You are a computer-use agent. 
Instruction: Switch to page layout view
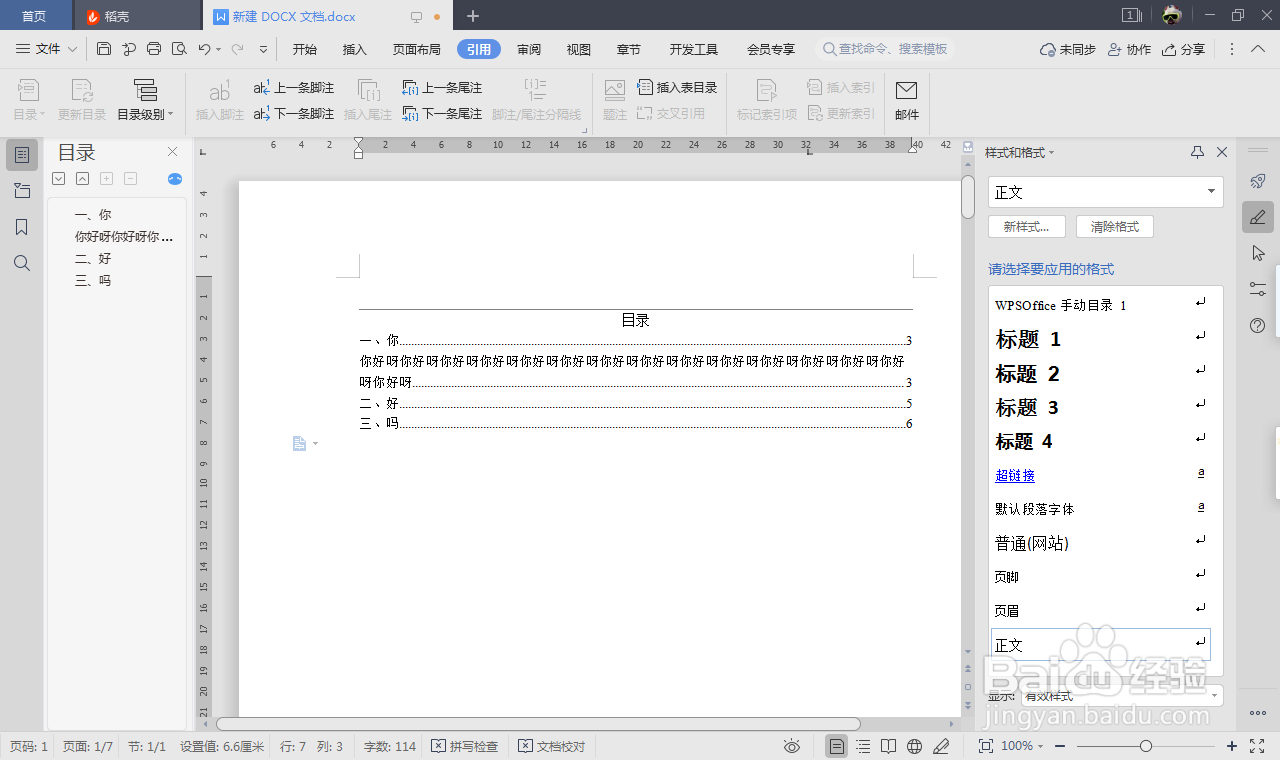click(837, 746)
